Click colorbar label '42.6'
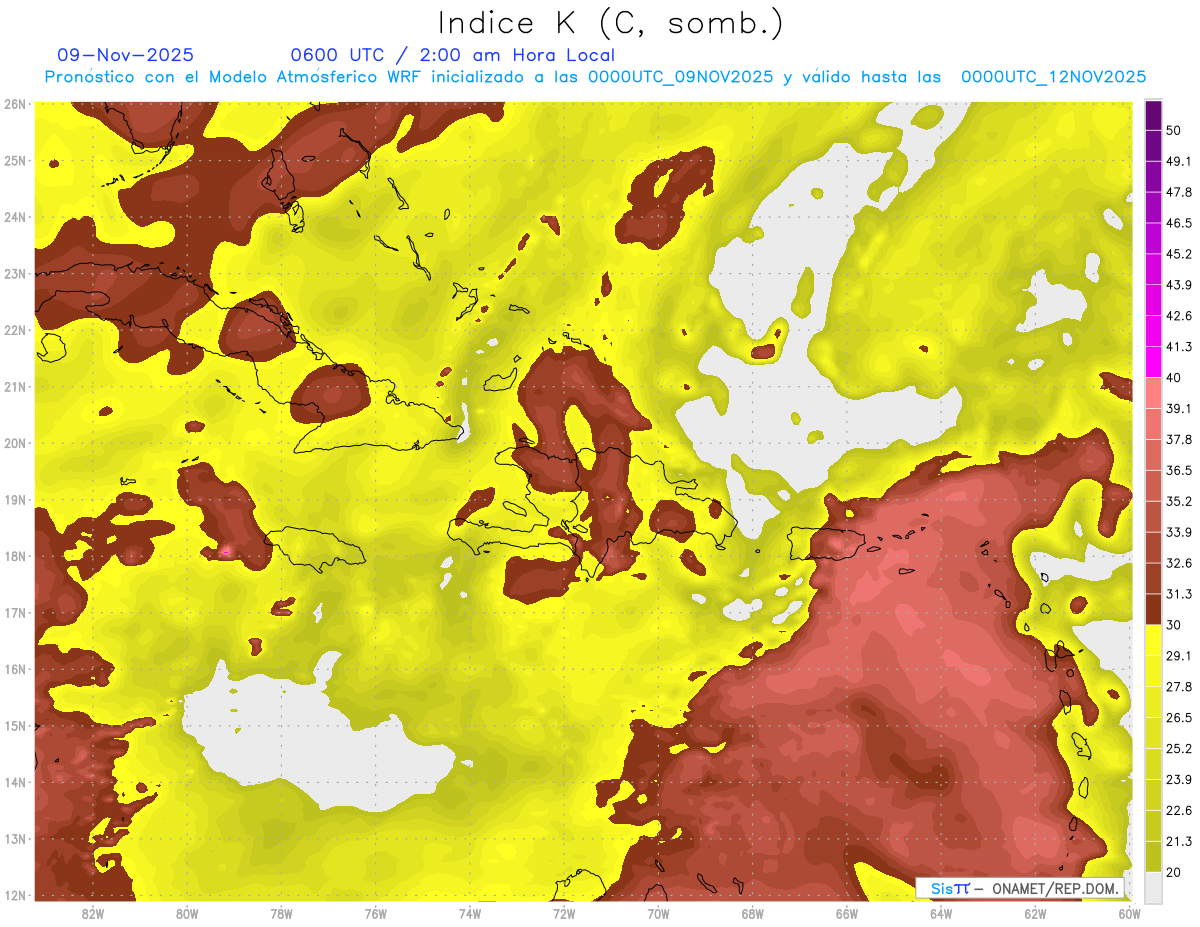Image resolution: width=1200 pixels, height=927 pixels. coord(1179,316)
